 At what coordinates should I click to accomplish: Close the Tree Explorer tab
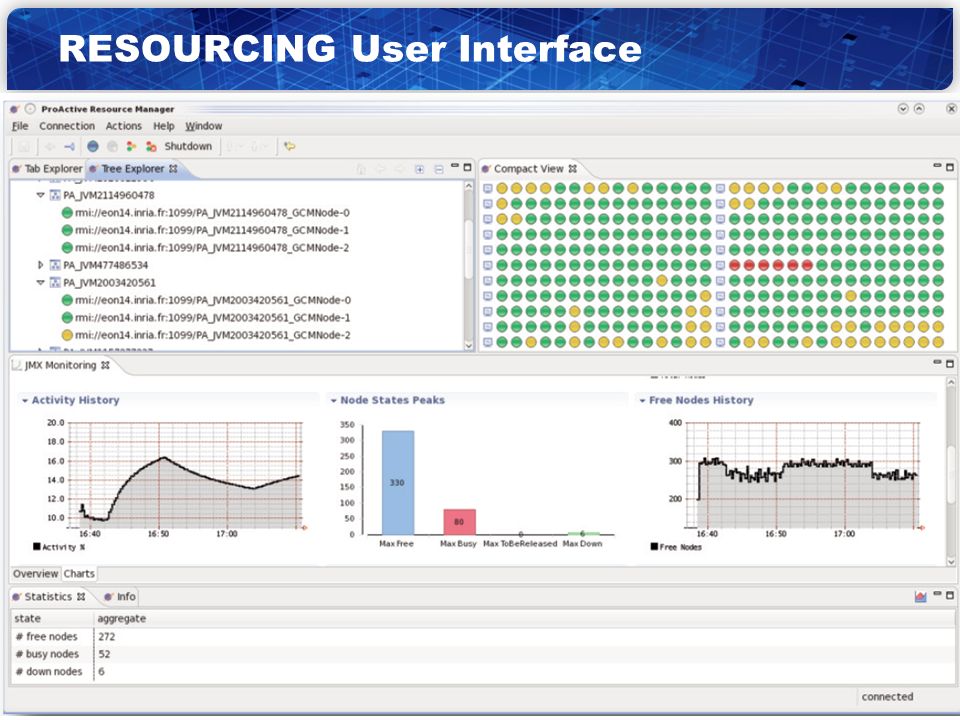[x=173, y=168]
